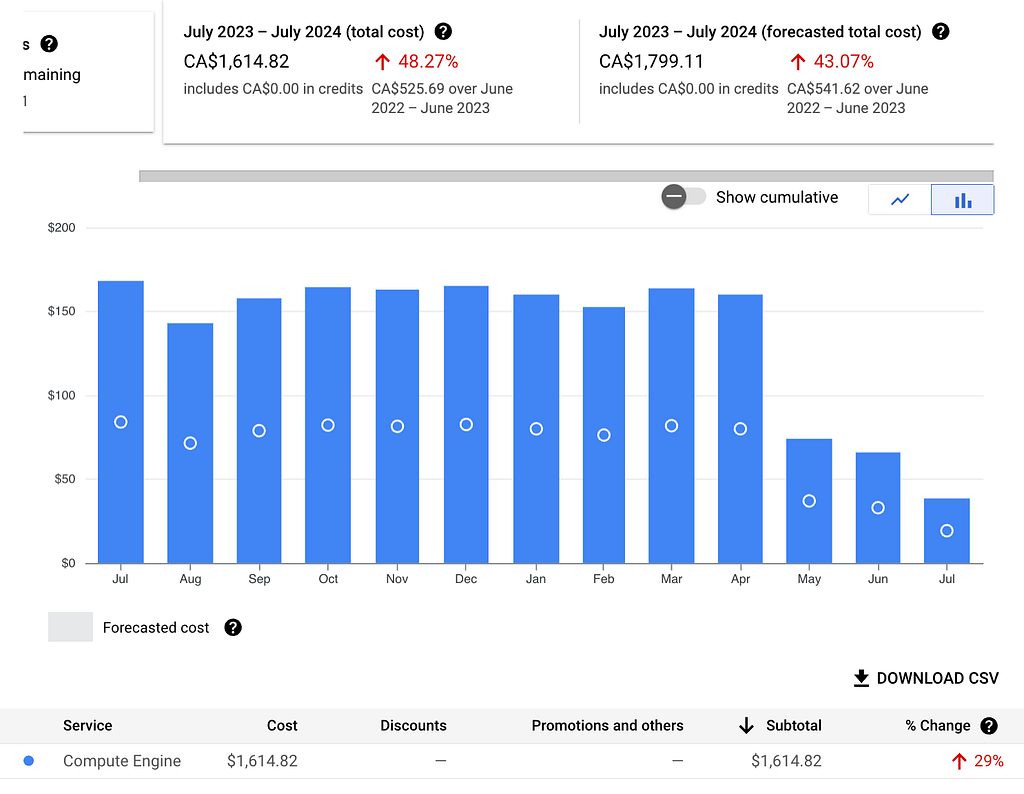
Task: Select the Mar bar in chart
Action: (x=671, y=426)
